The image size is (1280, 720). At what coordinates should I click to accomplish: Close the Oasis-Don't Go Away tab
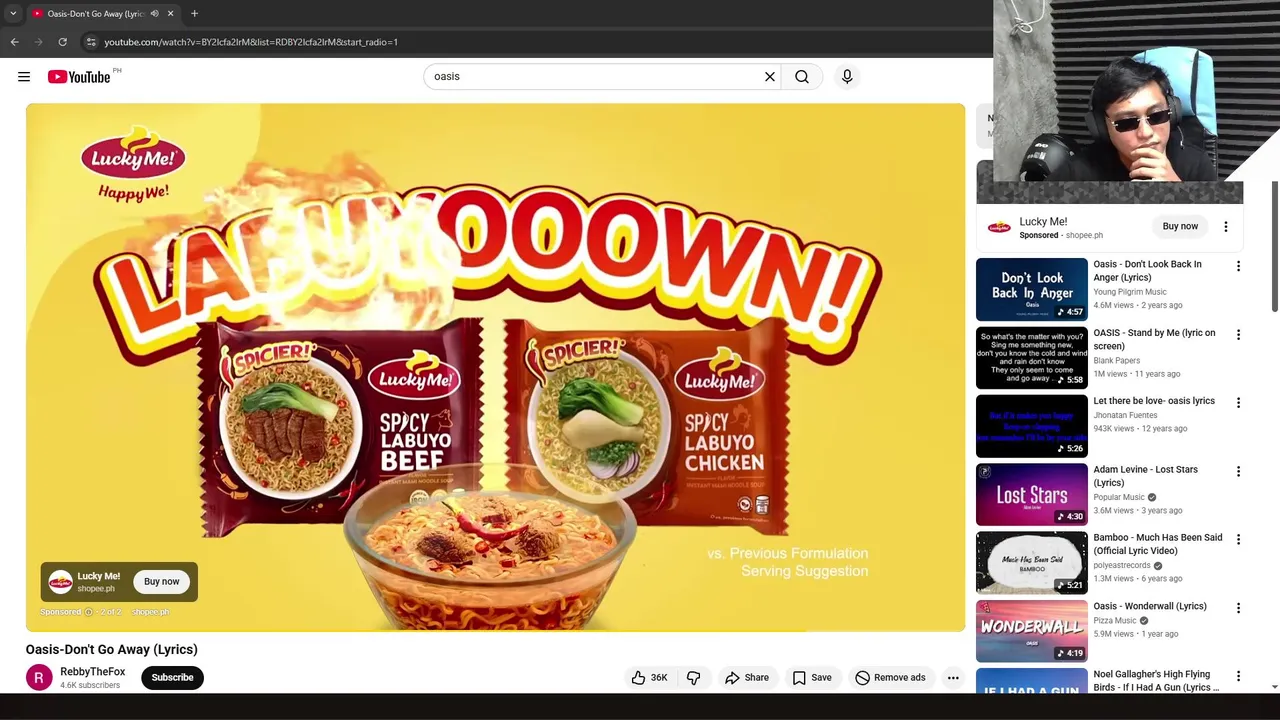[x=170, y=13]
